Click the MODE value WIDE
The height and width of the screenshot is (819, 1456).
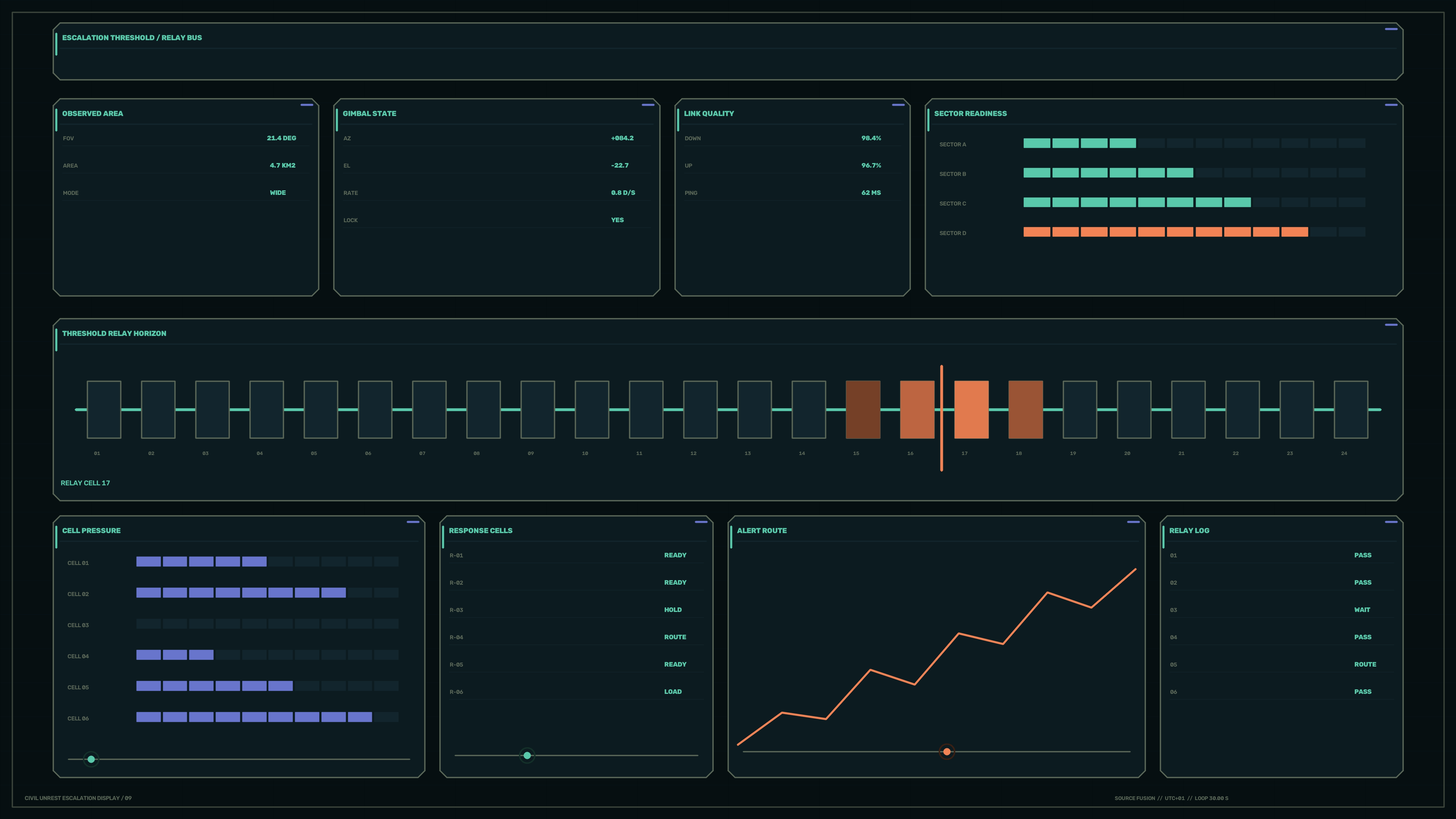click(278, 193)
